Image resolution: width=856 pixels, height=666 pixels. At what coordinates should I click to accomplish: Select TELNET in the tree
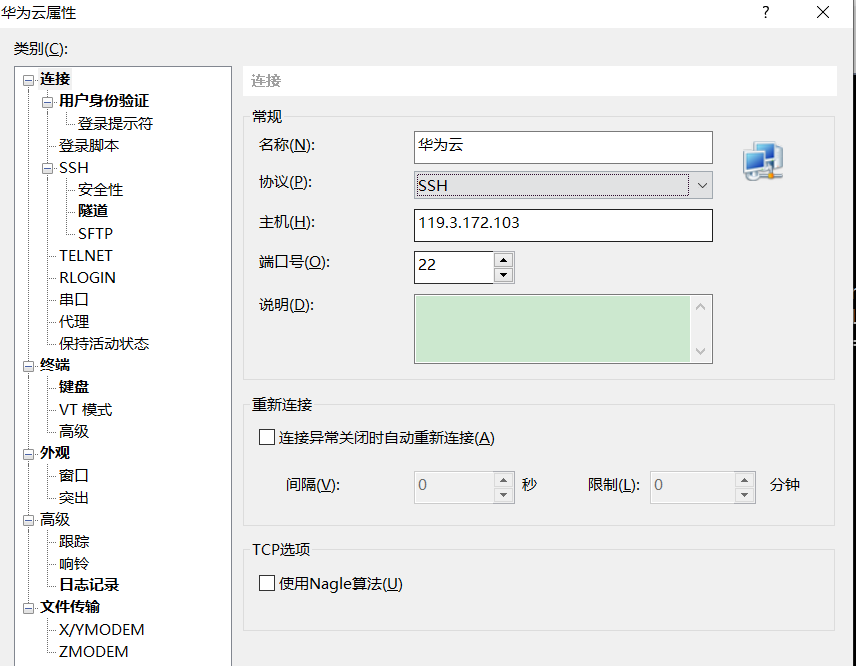click(86, 255)
